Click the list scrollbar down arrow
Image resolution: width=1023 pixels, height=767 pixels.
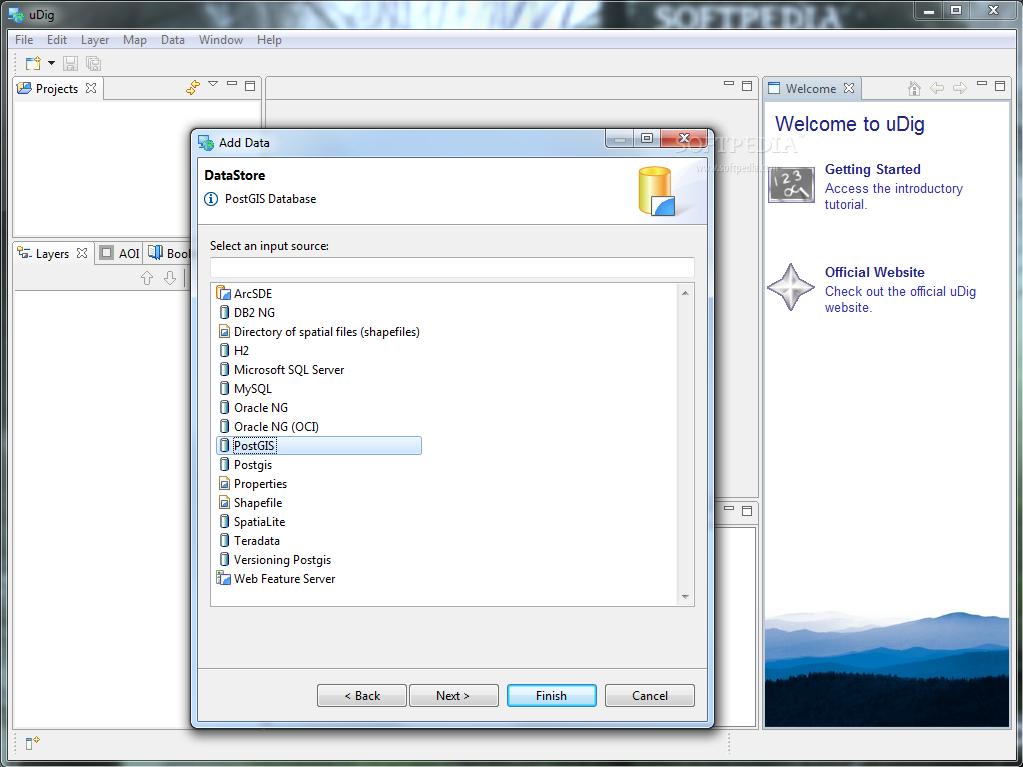pyautogui.click(x=685, y=596)
